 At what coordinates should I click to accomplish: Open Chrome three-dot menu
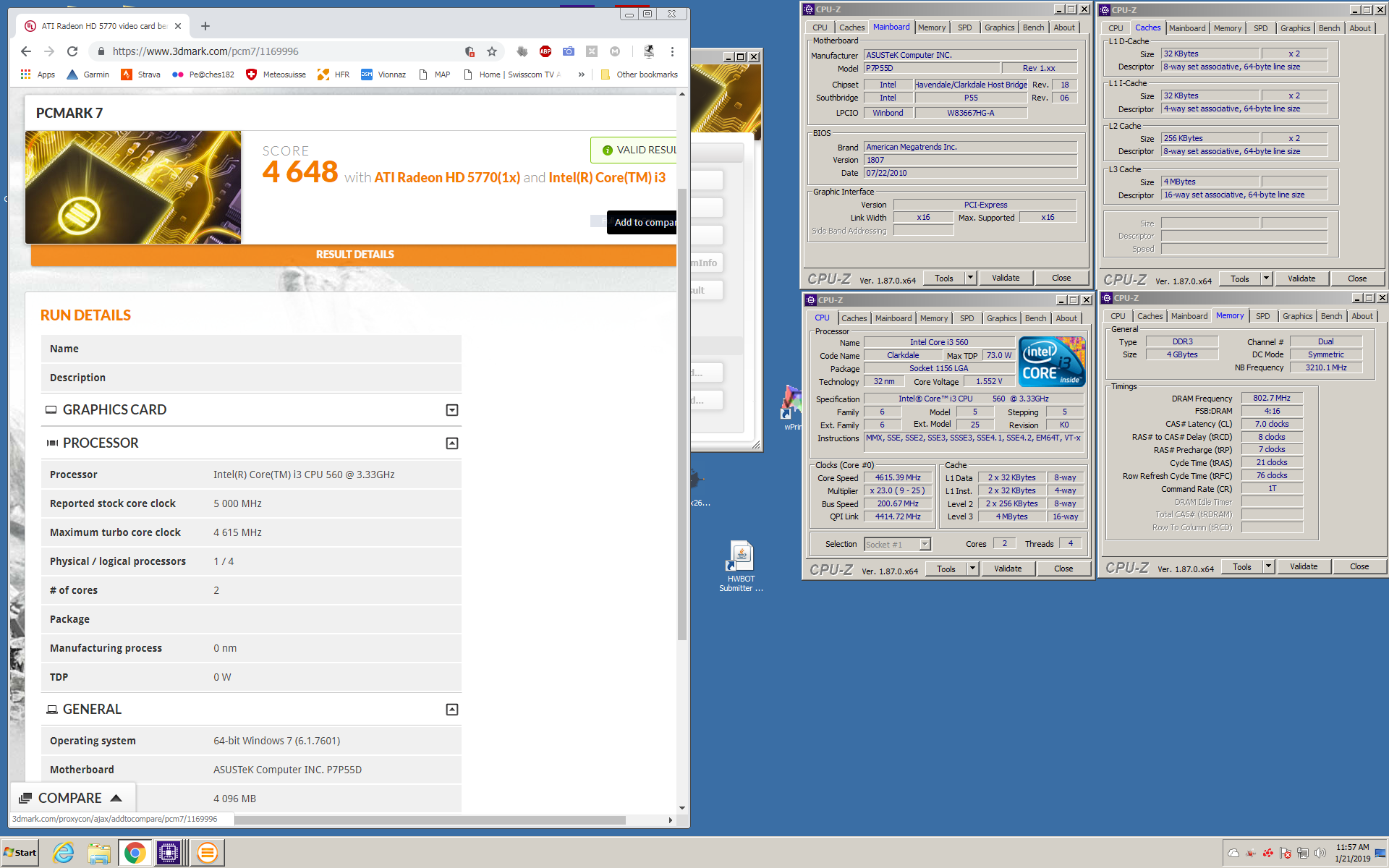[x=672, y=51]
